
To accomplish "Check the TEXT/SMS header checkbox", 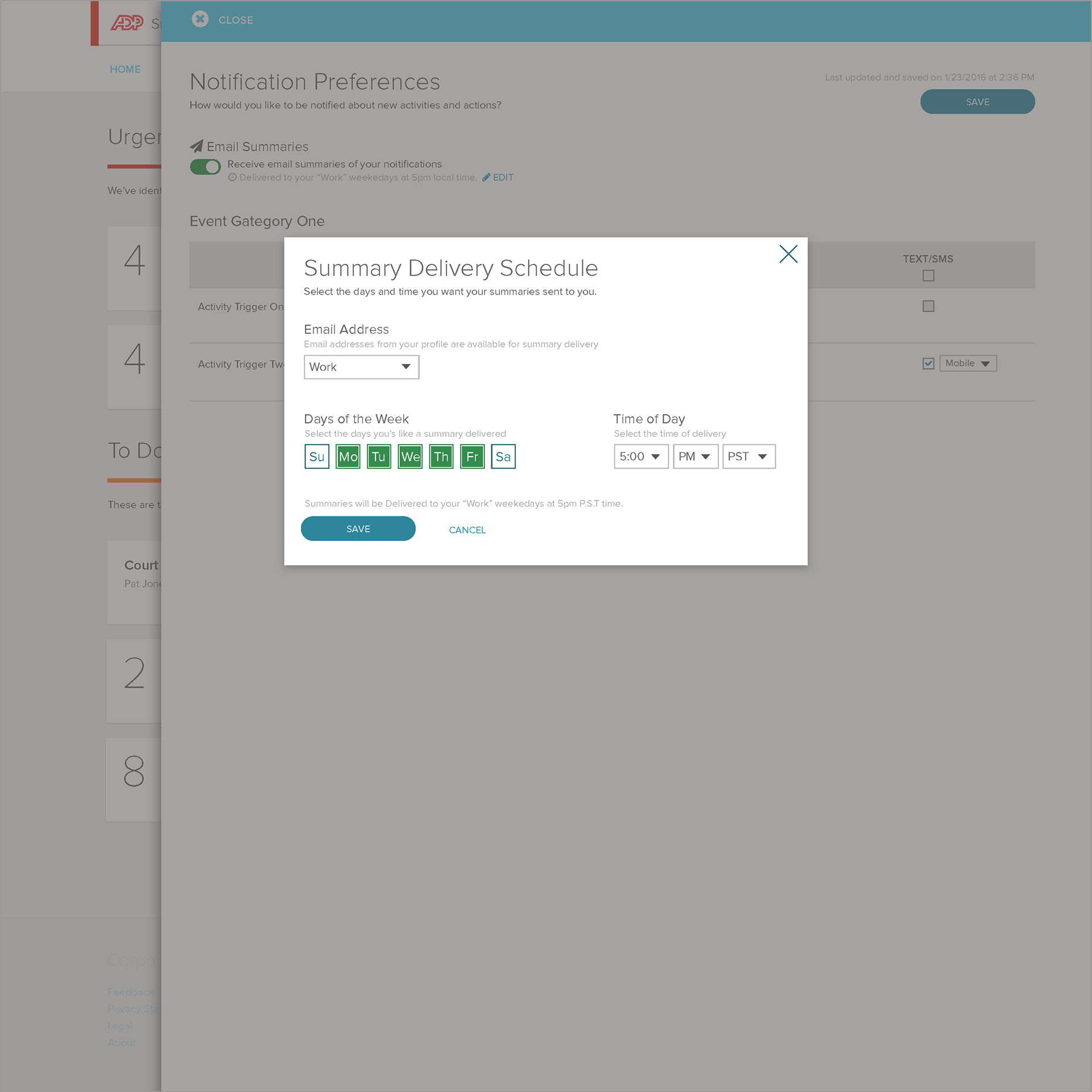I will click(x=928, y=276).
